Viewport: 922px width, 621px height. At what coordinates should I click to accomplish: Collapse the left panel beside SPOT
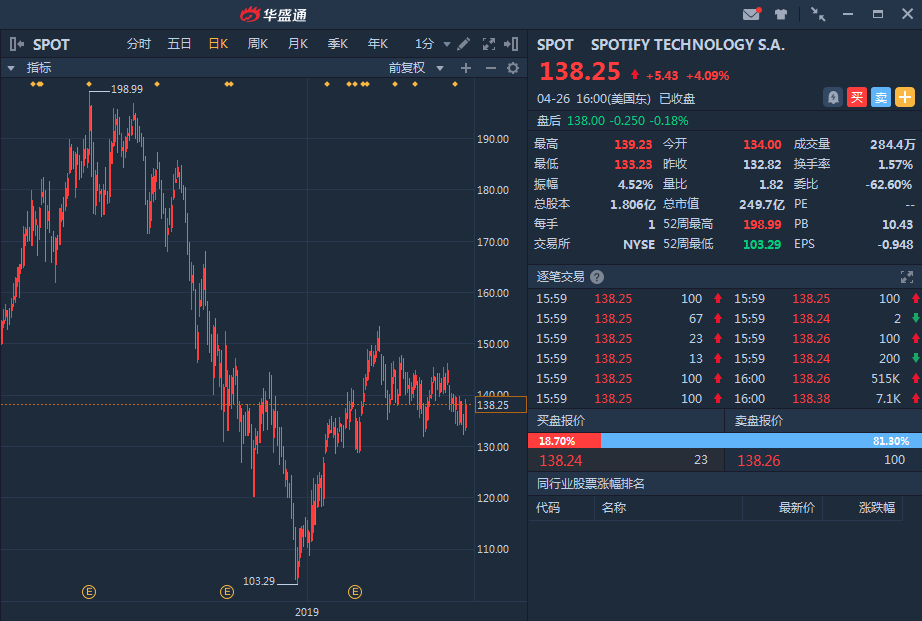coord(16,44)
